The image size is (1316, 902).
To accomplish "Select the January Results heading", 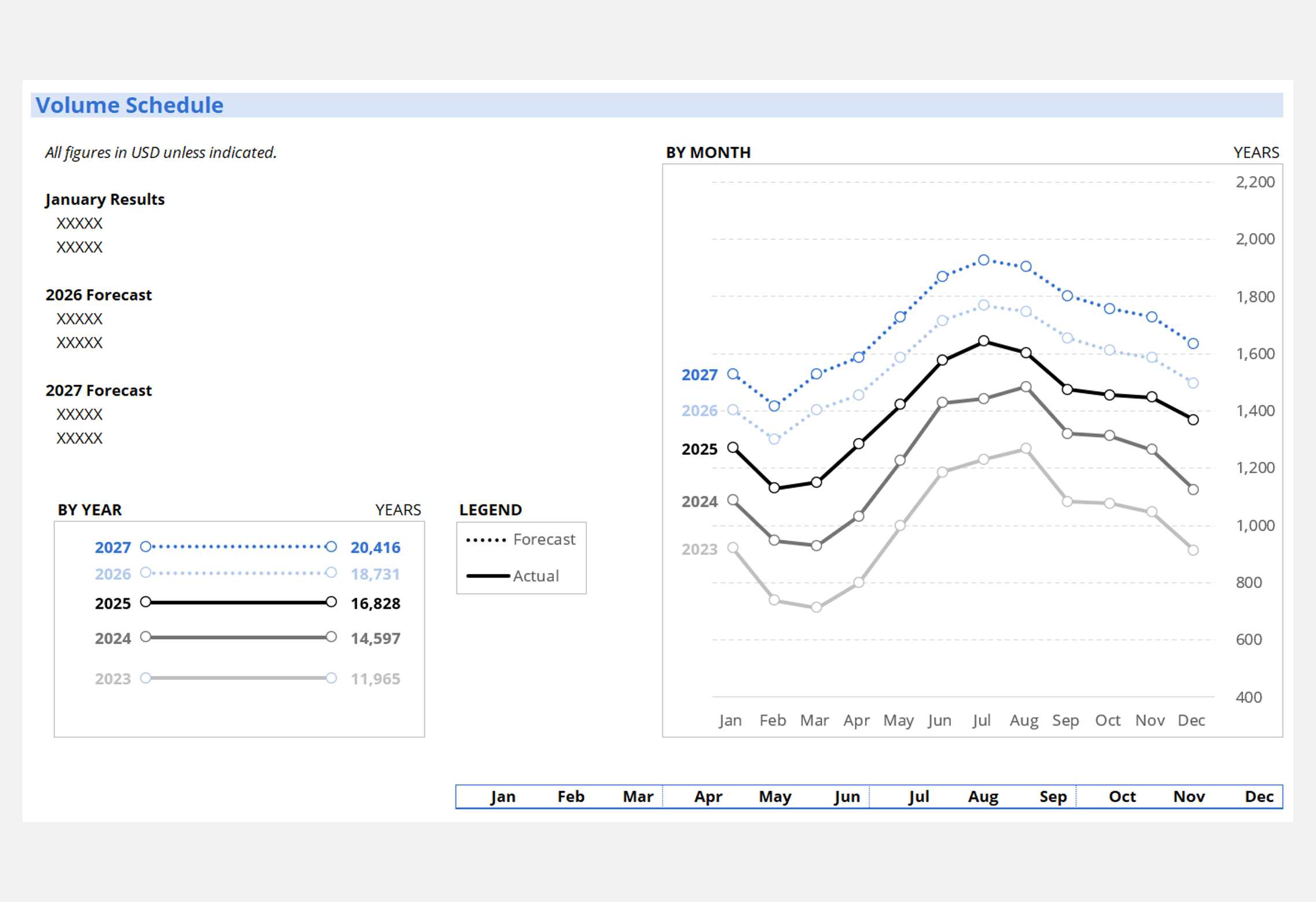I will [x=105, y=199].
